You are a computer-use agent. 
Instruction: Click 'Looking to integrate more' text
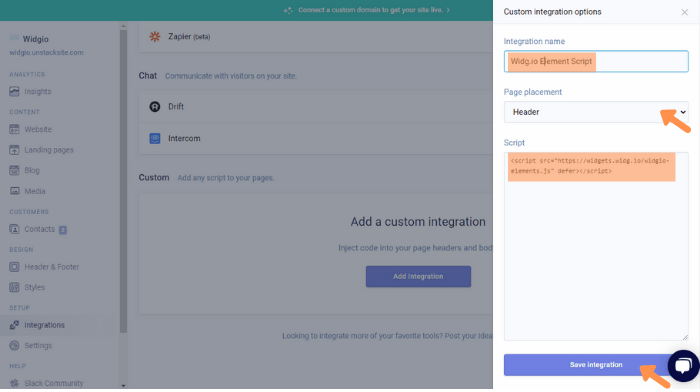(x=387, y=336)
